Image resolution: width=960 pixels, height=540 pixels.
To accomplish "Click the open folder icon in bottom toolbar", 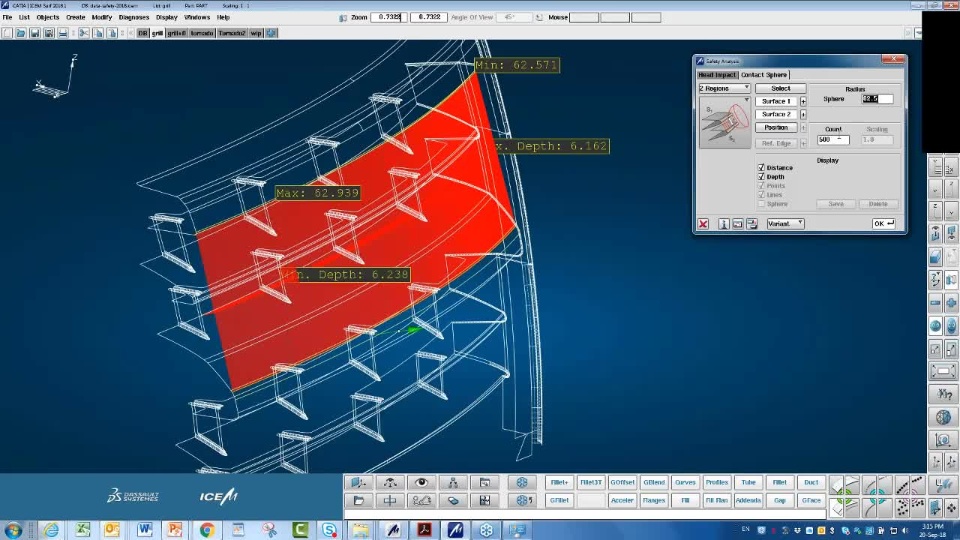I will [359, 501].
